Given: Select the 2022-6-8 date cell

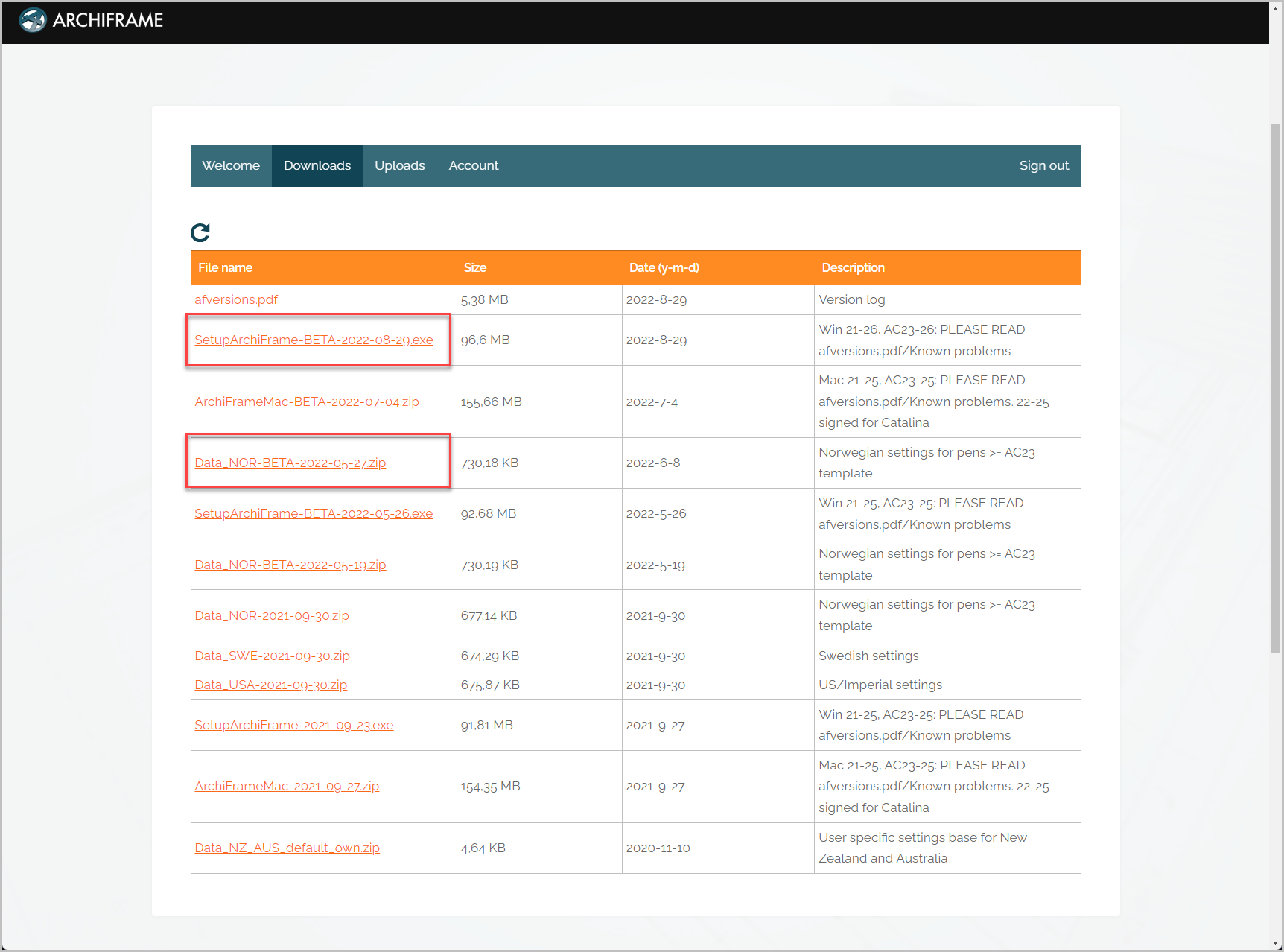Looking at the screenshot, I should click(718, 463).
